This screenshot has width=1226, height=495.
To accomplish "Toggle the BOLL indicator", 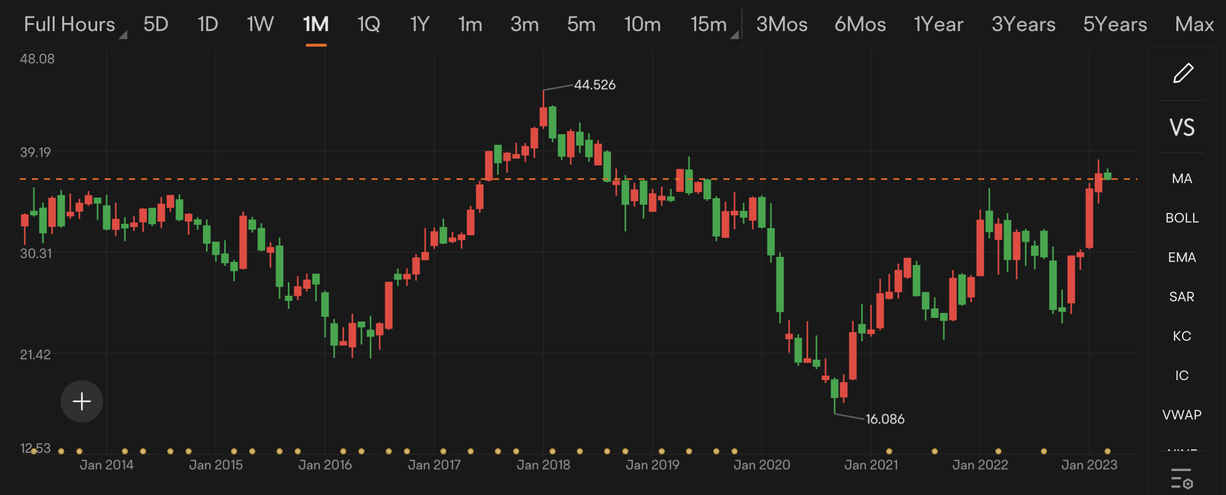I will 1182,218.
